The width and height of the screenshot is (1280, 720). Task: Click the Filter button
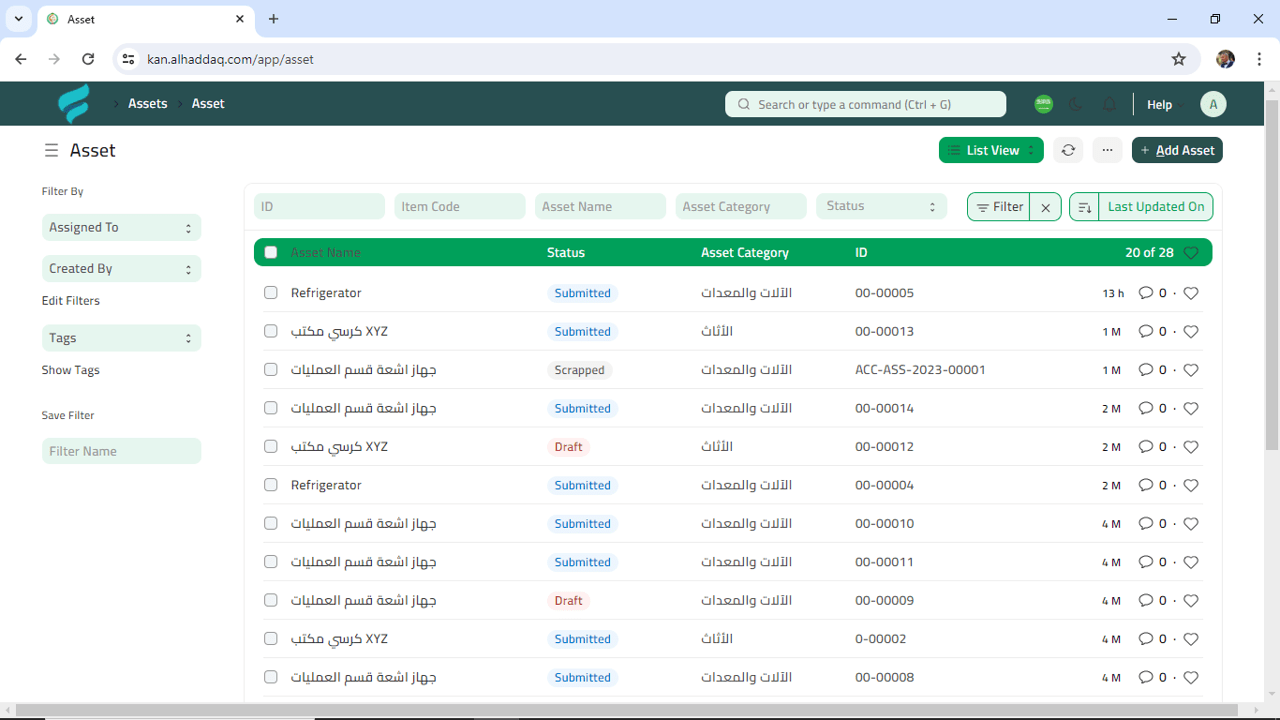tap(999, 207)
